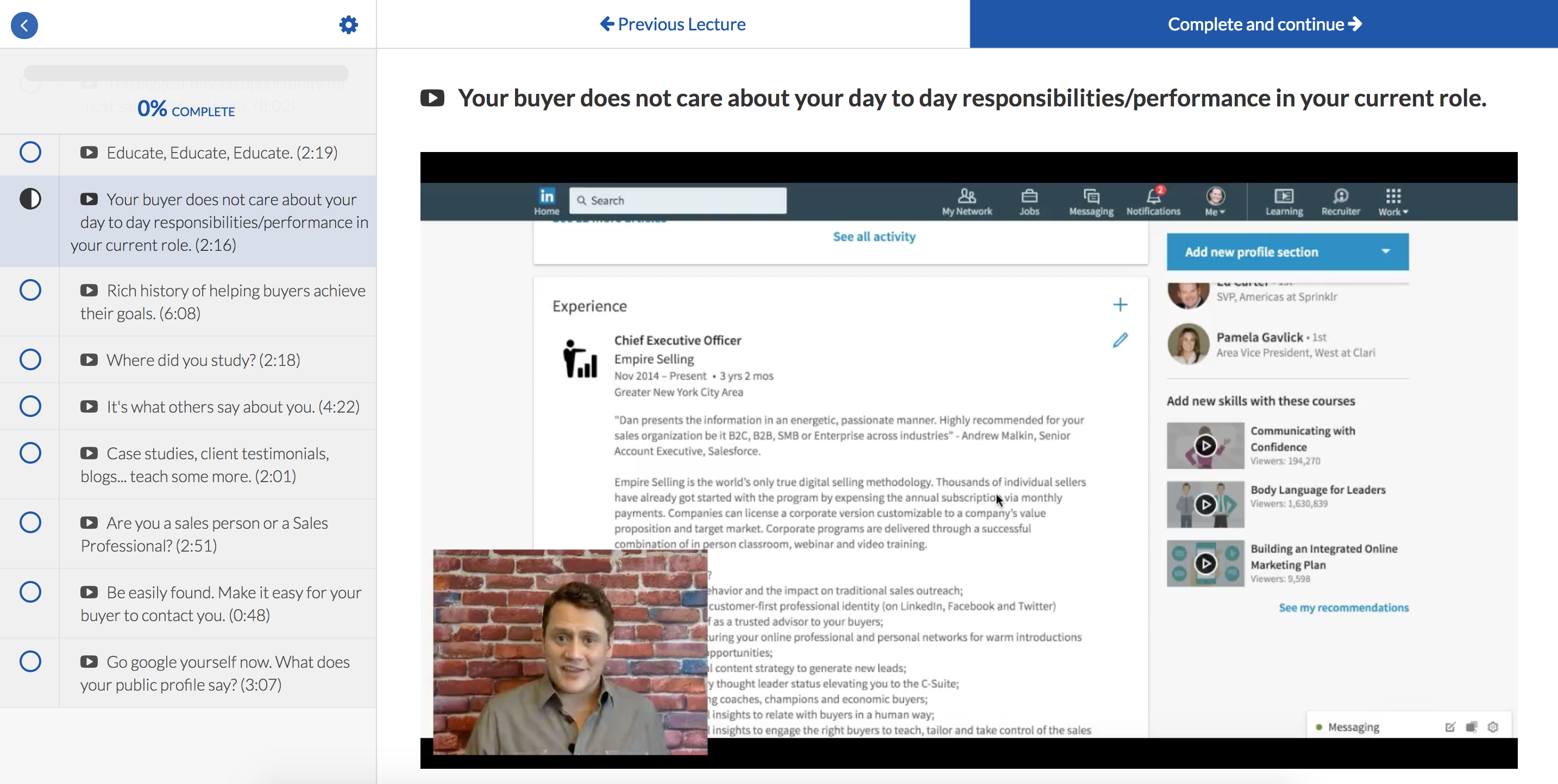This screenshot has width=1558, height=784.
Task: Toggle circle for Case studies lecture
Action: 30,453
